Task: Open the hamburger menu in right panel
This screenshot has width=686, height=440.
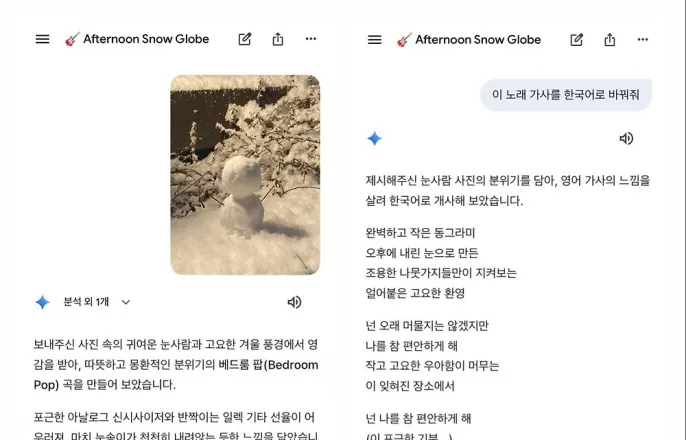Action: tap(374, 39)
